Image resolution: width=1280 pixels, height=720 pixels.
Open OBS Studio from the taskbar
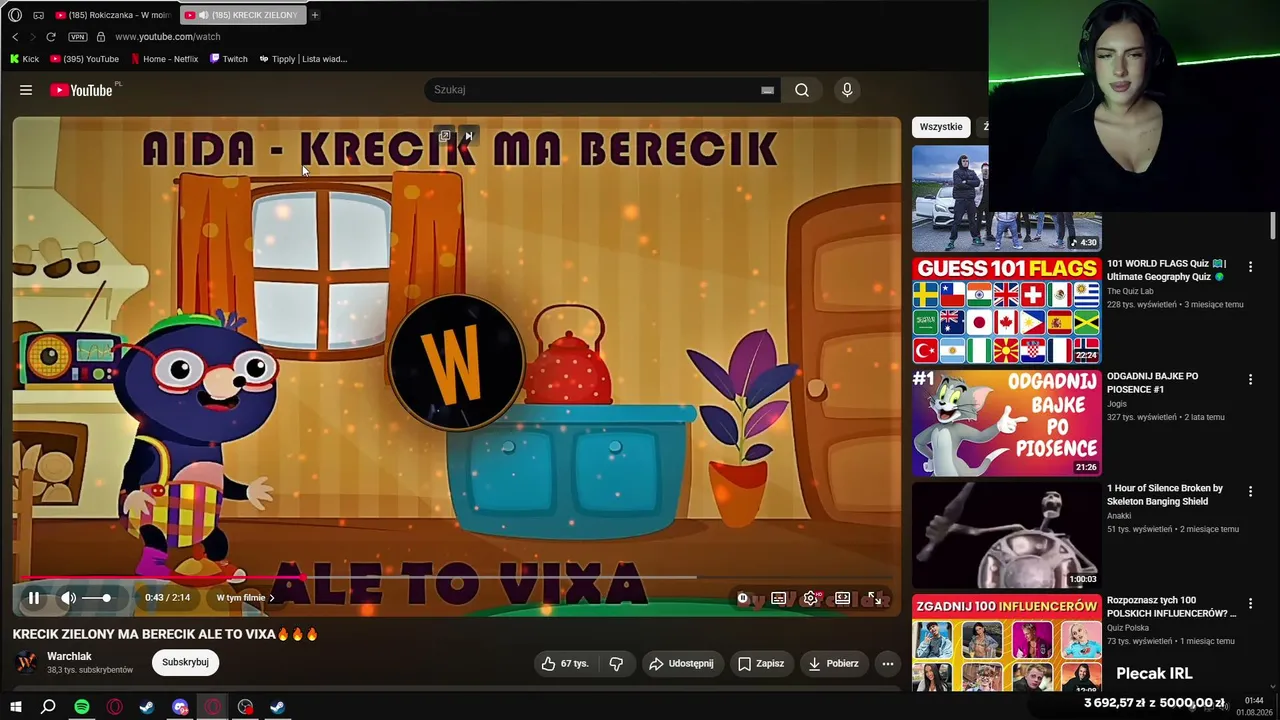coord(246,707)
